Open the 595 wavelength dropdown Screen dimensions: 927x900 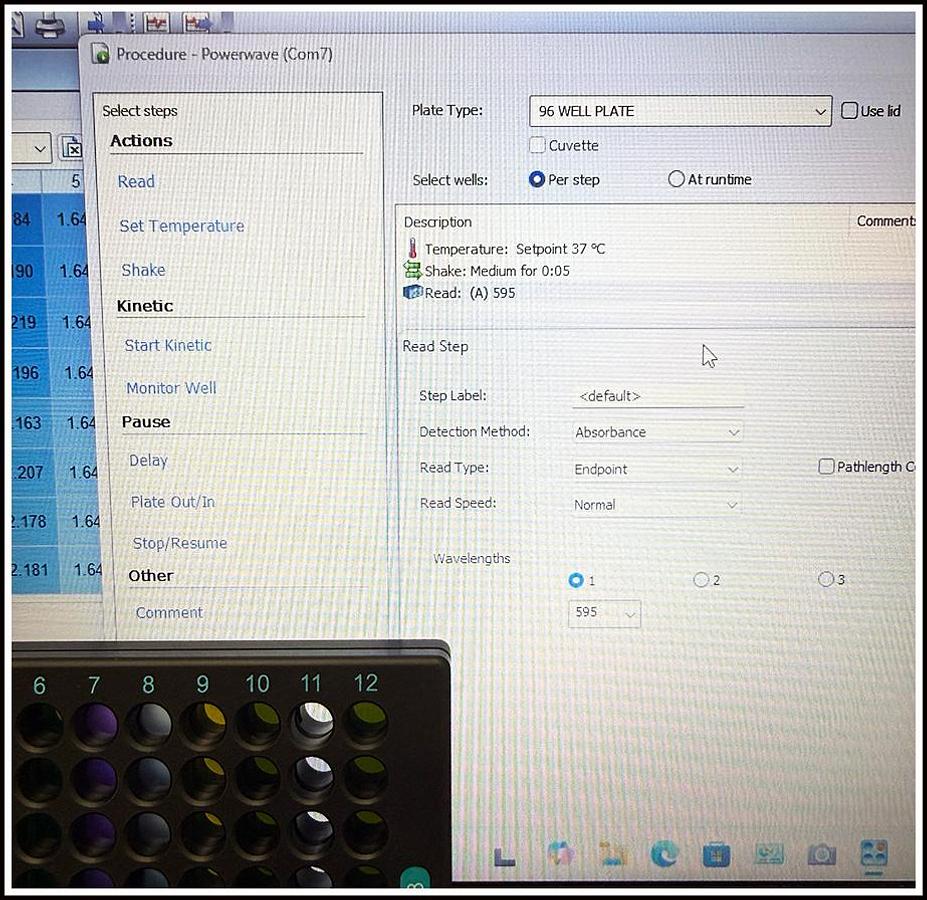(x=605, y=613)
